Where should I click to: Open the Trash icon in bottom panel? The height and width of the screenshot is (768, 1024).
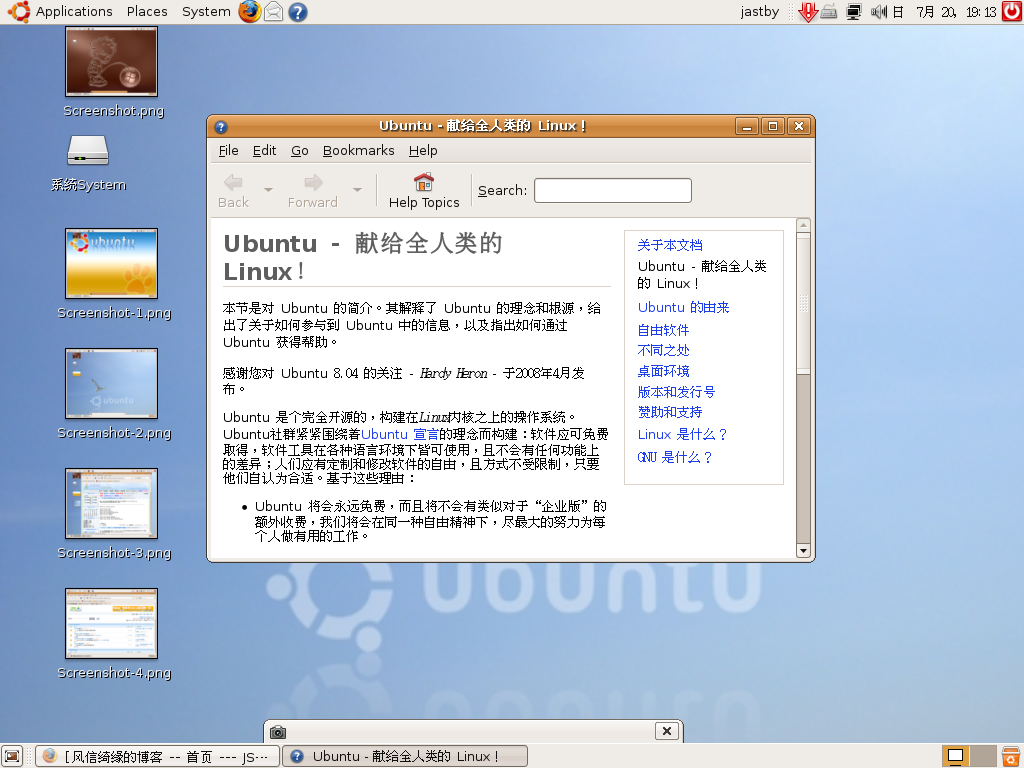click(x=1011, y=756)
